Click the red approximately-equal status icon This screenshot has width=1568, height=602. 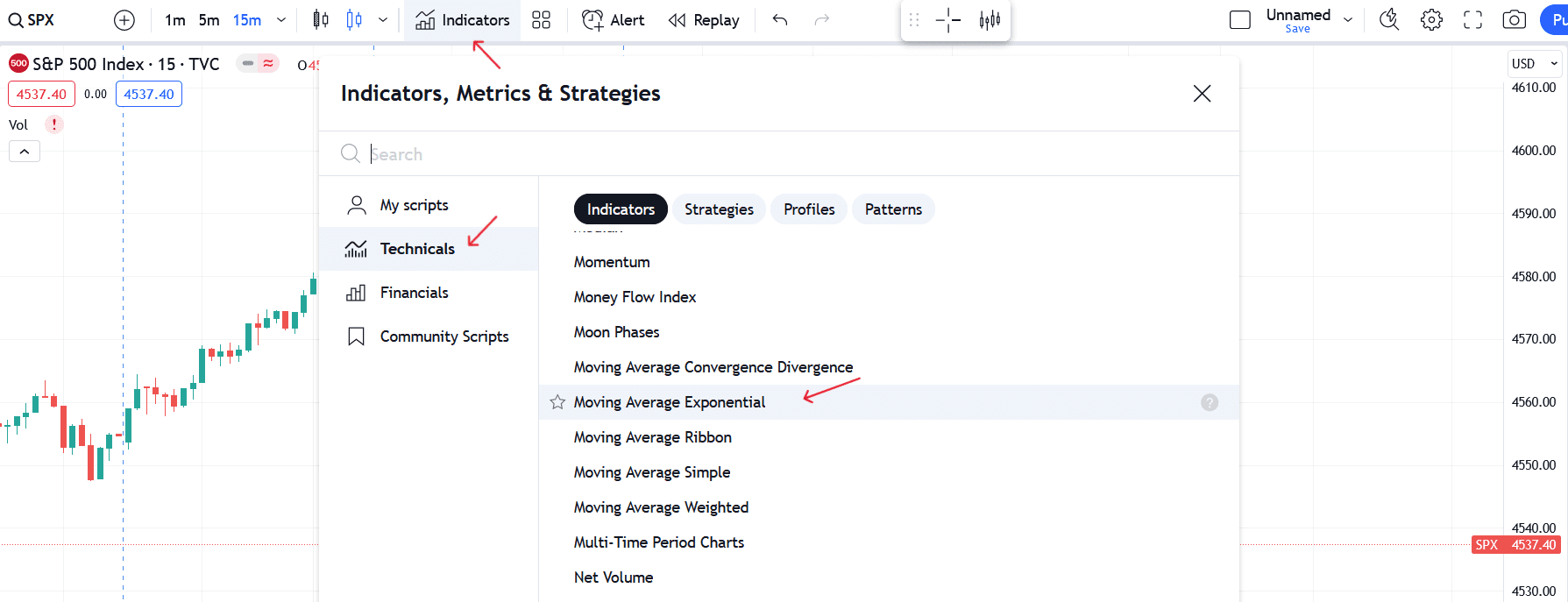pyautogui.click(x=268, y=63)
